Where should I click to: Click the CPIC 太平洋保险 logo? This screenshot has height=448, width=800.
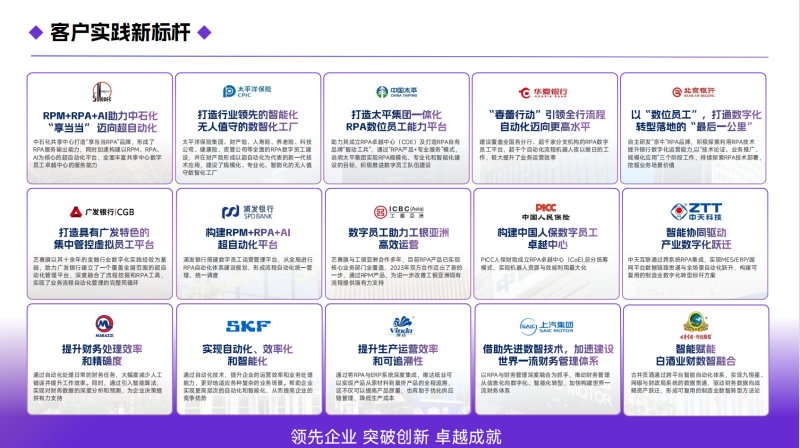247,91
